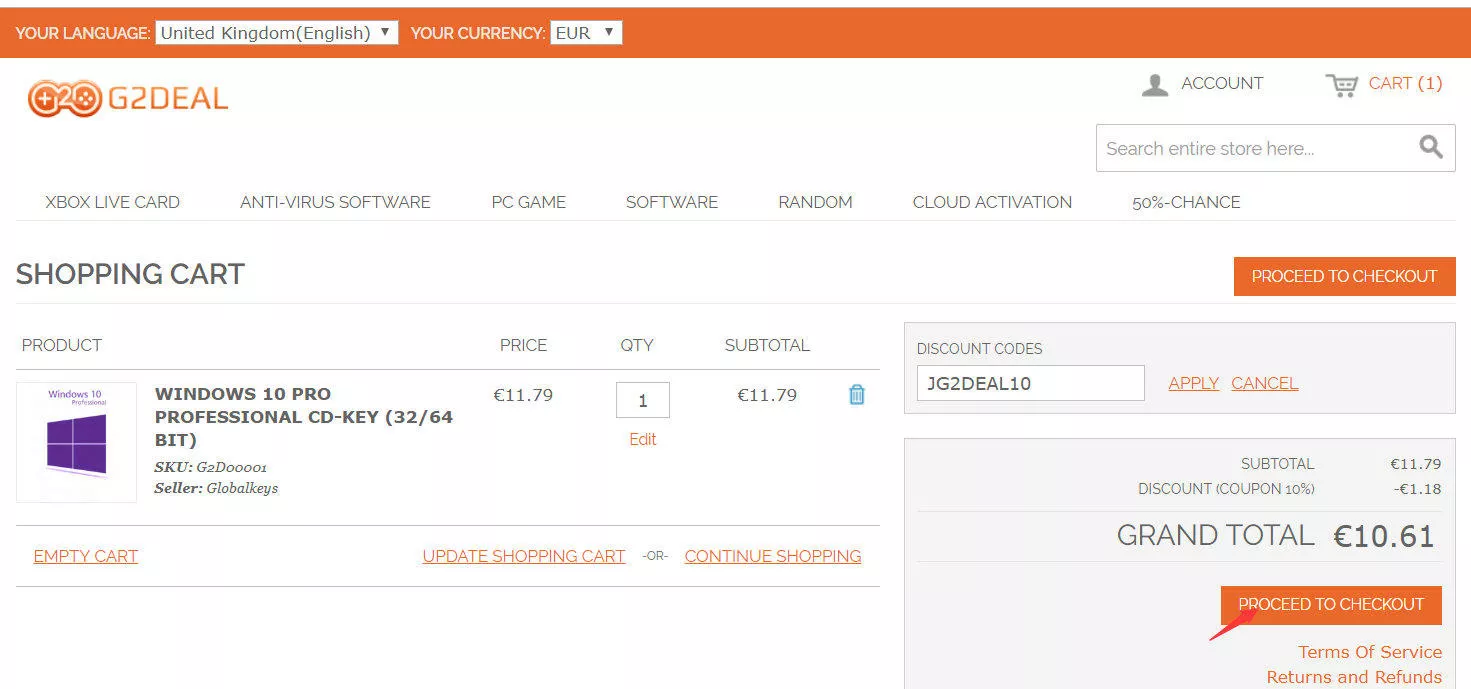Screen dimensions: 1471x689
Task: Click UPDATE SHOPPING CART link
Action: tap(524, 556)
